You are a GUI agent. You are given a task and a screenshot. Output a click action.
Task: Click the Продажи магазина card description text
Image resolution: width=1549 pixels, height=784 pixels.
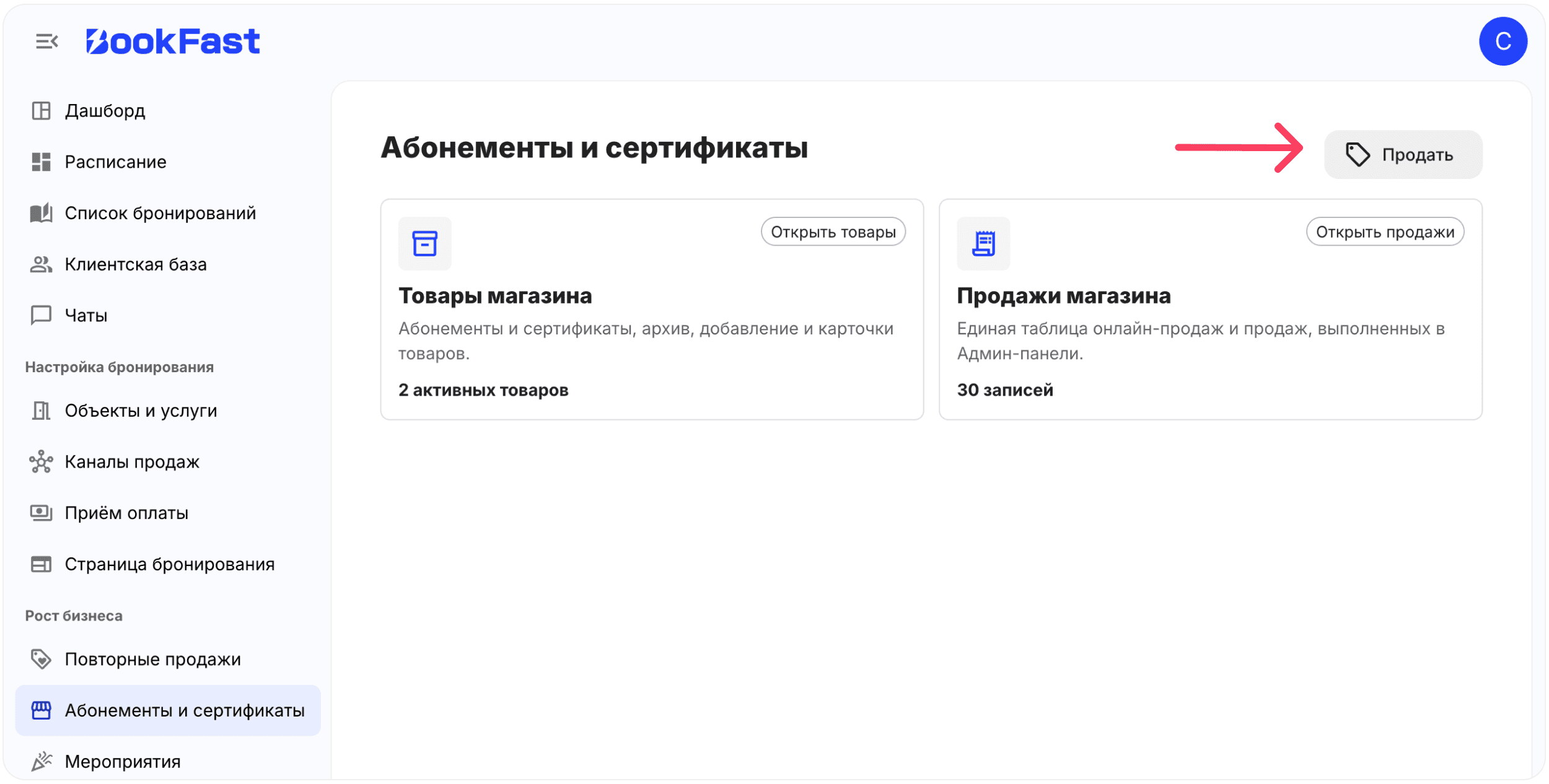(1200, 341)
